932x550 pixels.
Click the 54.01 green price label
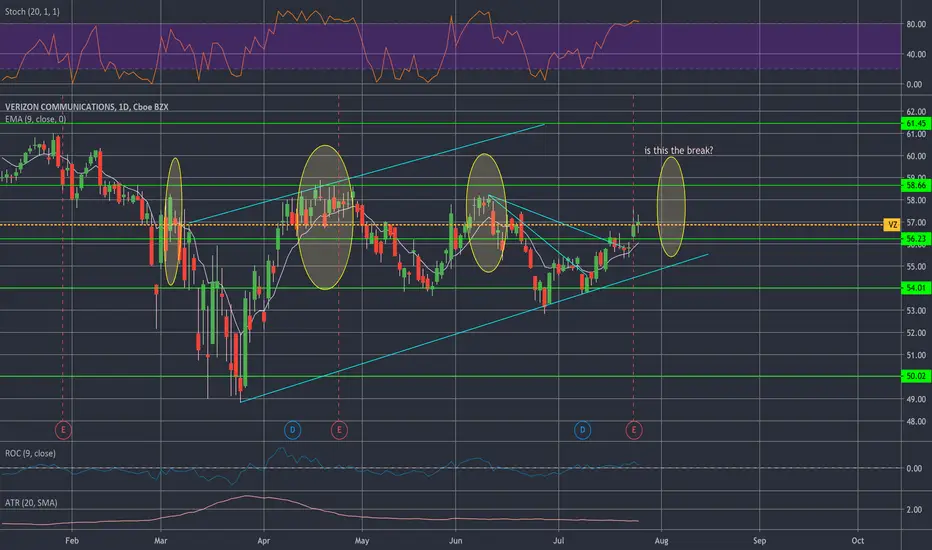[915, 288]
